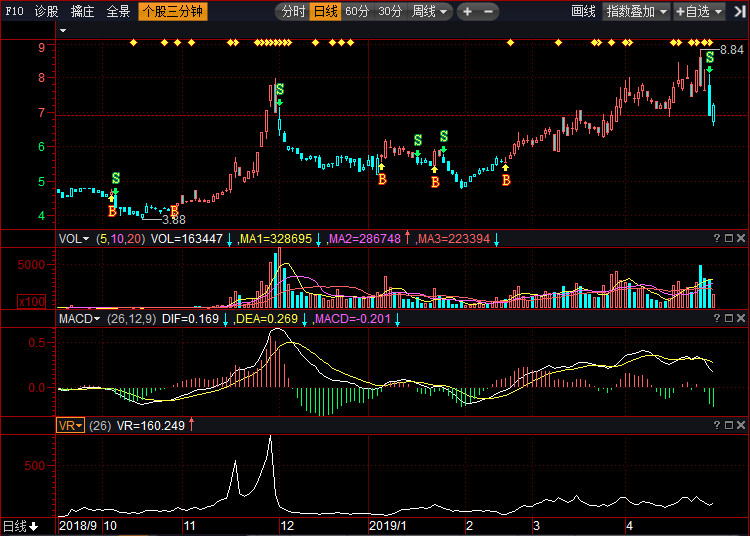This screenshot has height=536, width=750.
Task: Click the DEA=0.269 value
Action: pyautogui.click(x=267, y=319)
